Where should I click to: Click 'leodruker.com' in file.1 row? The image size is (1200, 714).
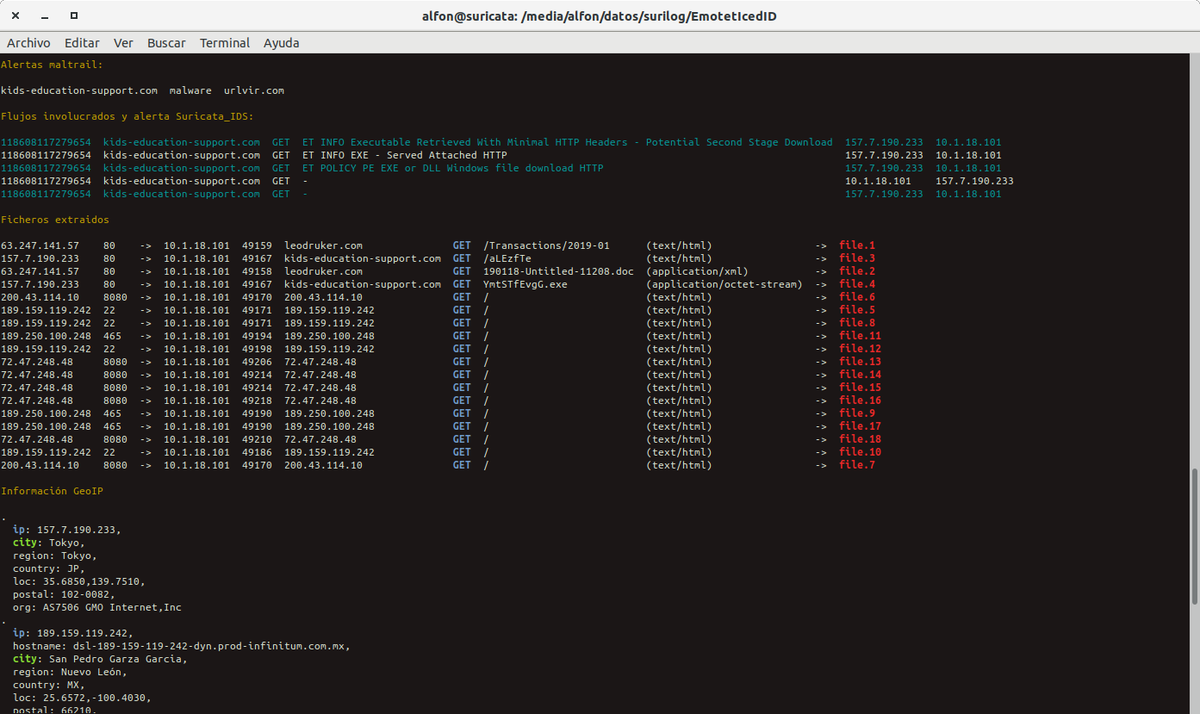pyautogui.click(x=323, y=246)
